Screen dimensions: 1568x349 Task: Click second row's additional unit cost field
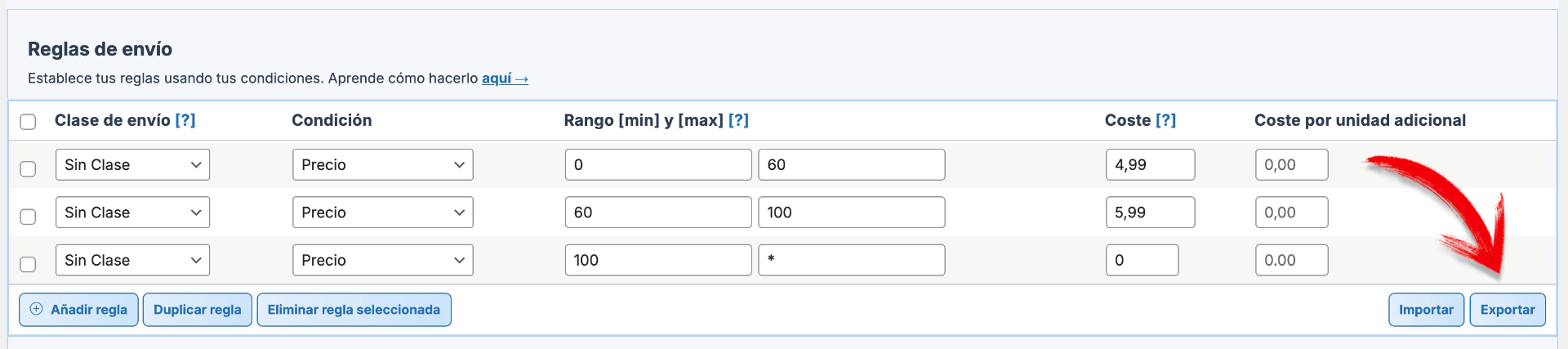click(x=1291, y=213)
